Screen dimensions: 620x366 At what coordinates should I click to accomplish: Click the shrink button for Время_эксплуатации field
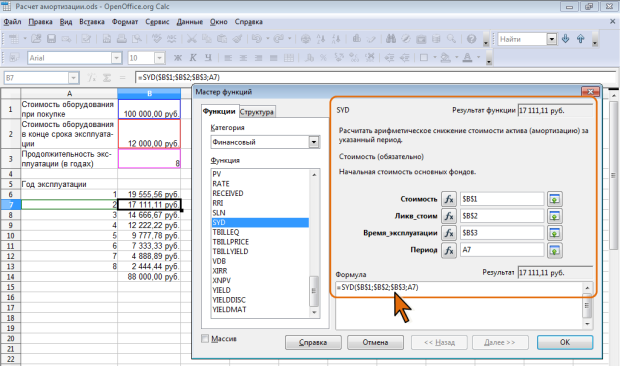555,233
